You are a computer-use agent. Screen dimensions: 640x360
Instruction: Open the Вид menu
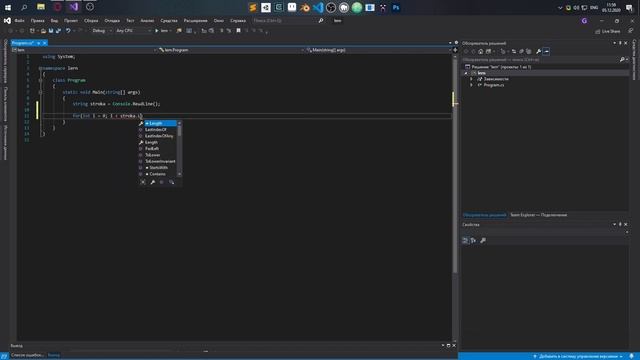pos(54,20)
